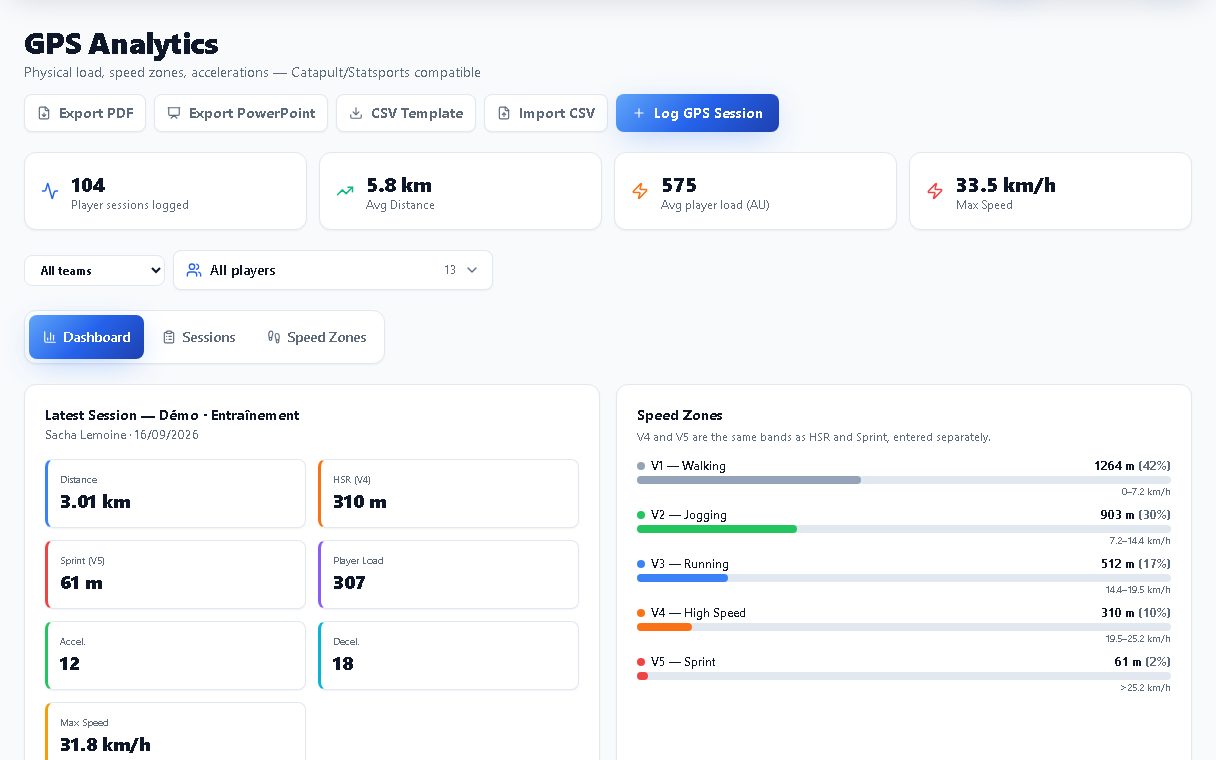Expand the All players selector
1216x760 pixels.
tap(333, 270)
